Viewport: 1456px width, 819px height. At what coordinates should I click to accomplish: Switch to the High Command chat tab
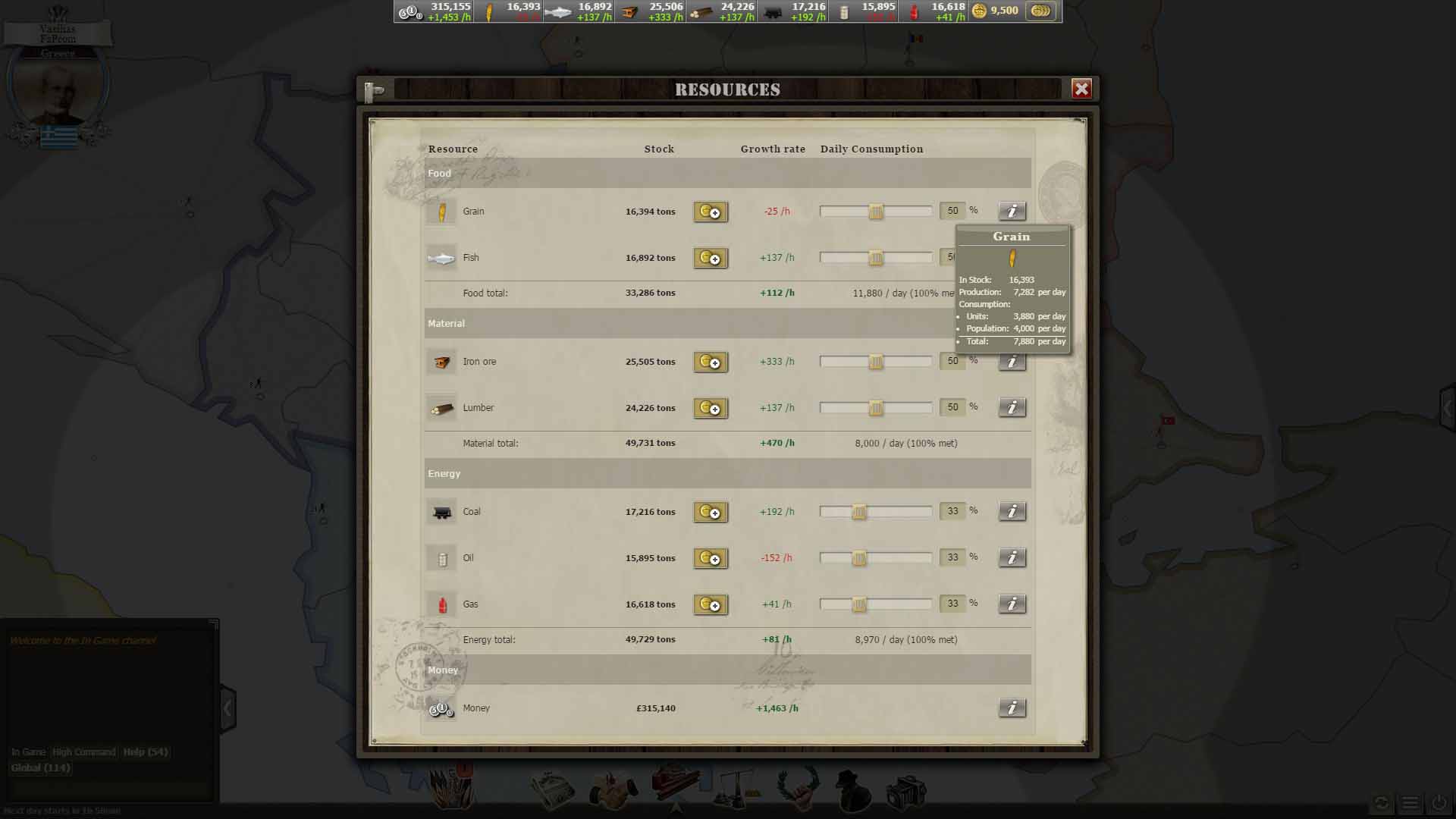84,752
